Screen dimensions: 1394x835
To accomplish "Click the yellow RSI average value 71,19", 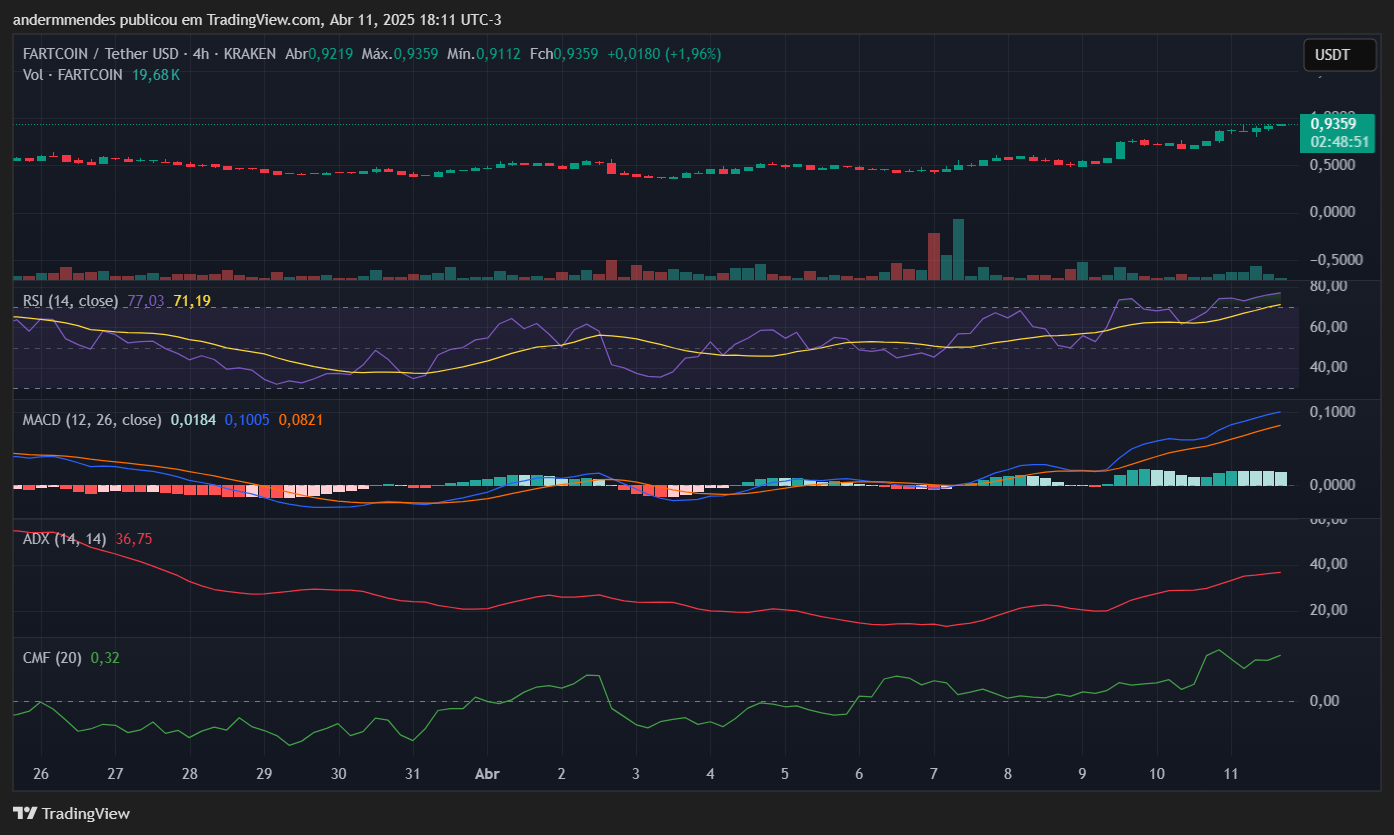I will [192, 301].
